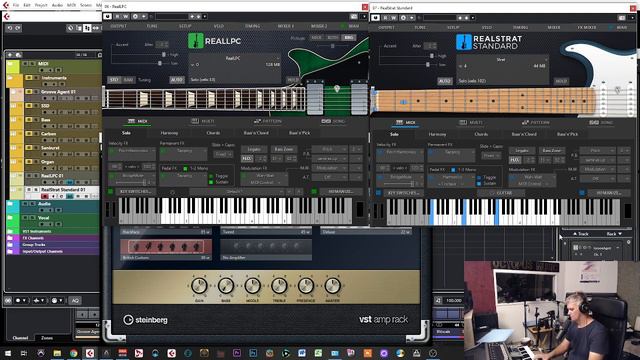The width and height of the screenshot is (640, 360).
Task: Click the HUMANIZE button in RealStrat
Action: (608, 193)
